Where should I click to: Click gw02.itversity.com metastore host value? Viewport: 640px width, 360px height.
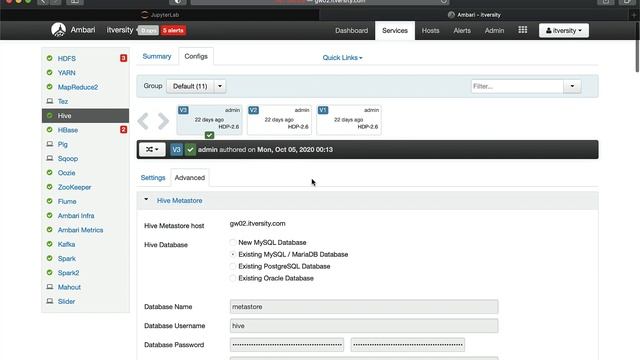pos(258,223)
